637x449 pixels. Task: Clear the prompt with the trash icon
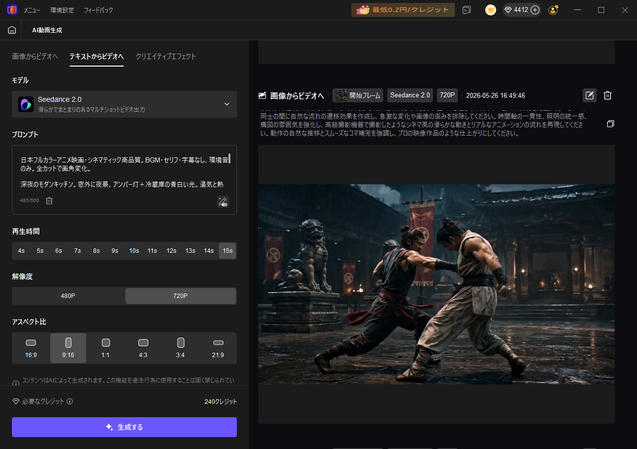click(x=49, y=201)
